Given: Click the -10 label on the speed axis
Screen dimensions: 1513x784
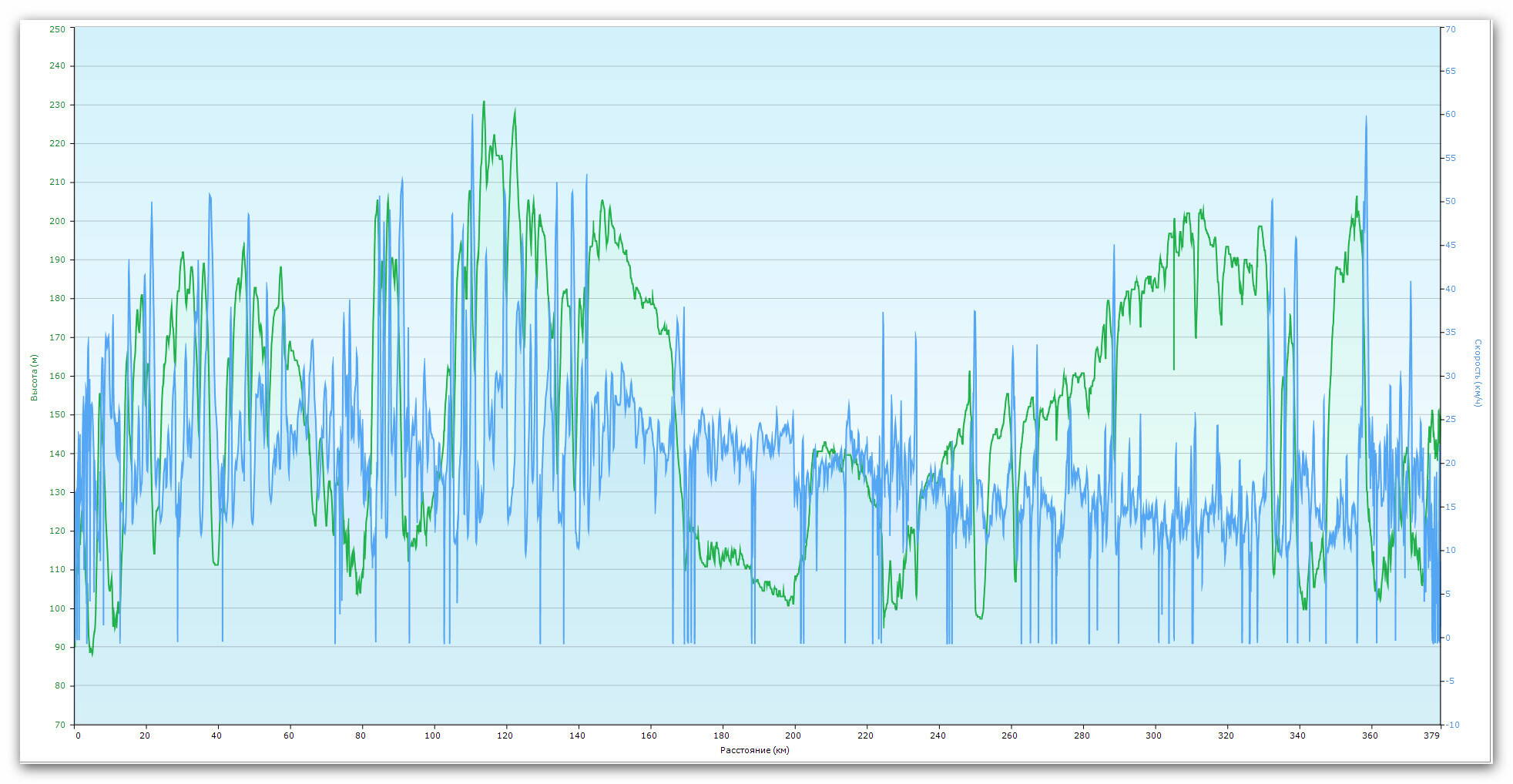Looking at the screenshot, I should (x=1451, y=725).
